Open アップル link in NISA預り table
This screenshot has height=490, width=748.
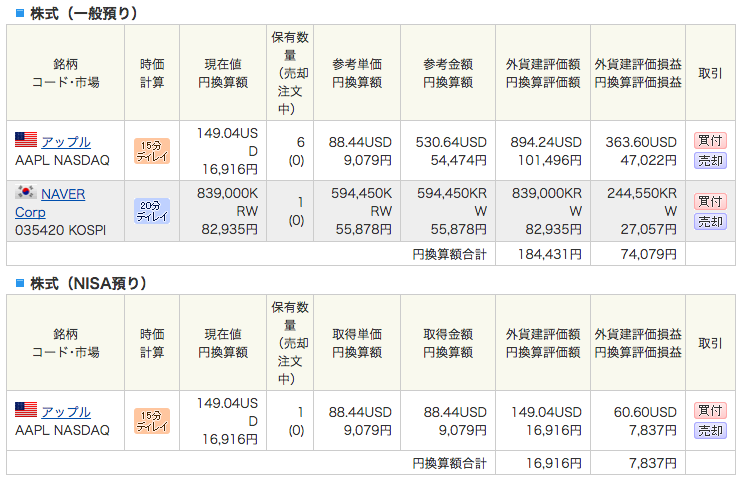(x=66, y=412)
